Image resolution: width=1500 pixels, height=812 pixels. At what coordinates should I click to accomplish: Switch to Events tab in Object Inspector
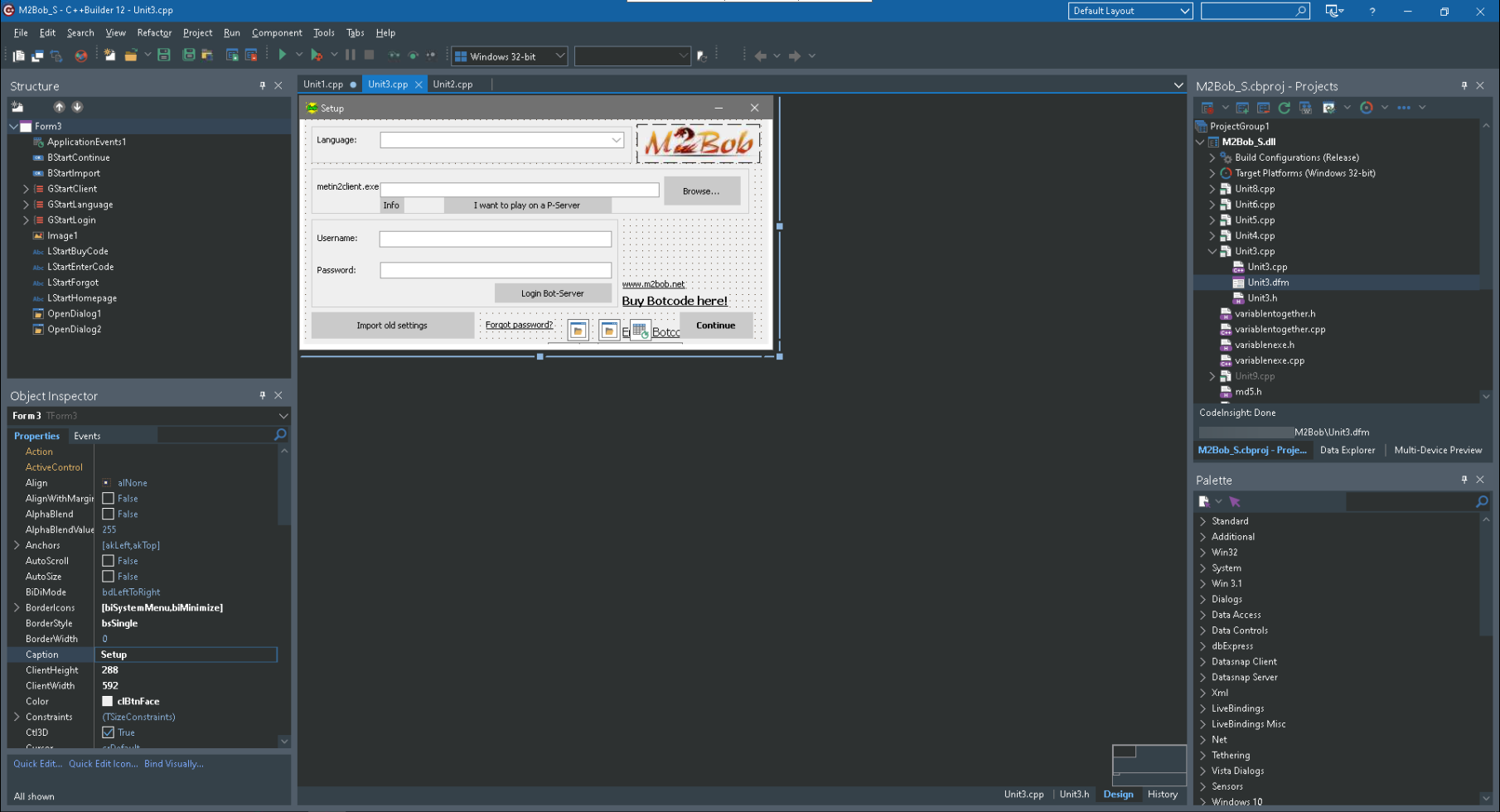[87, 436]
